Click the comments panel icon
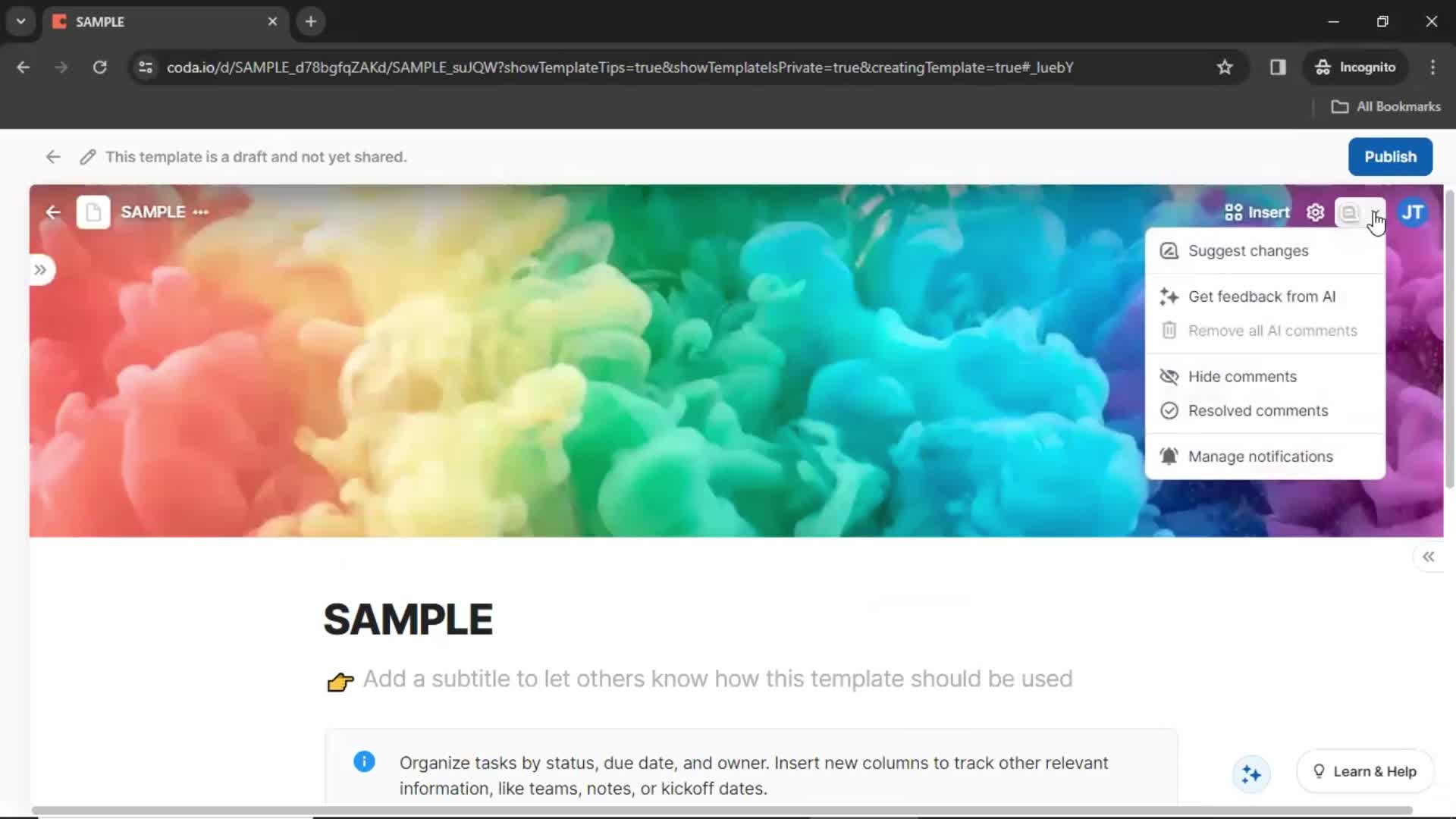The image size is (1456, 819). tap(1350, 211)
